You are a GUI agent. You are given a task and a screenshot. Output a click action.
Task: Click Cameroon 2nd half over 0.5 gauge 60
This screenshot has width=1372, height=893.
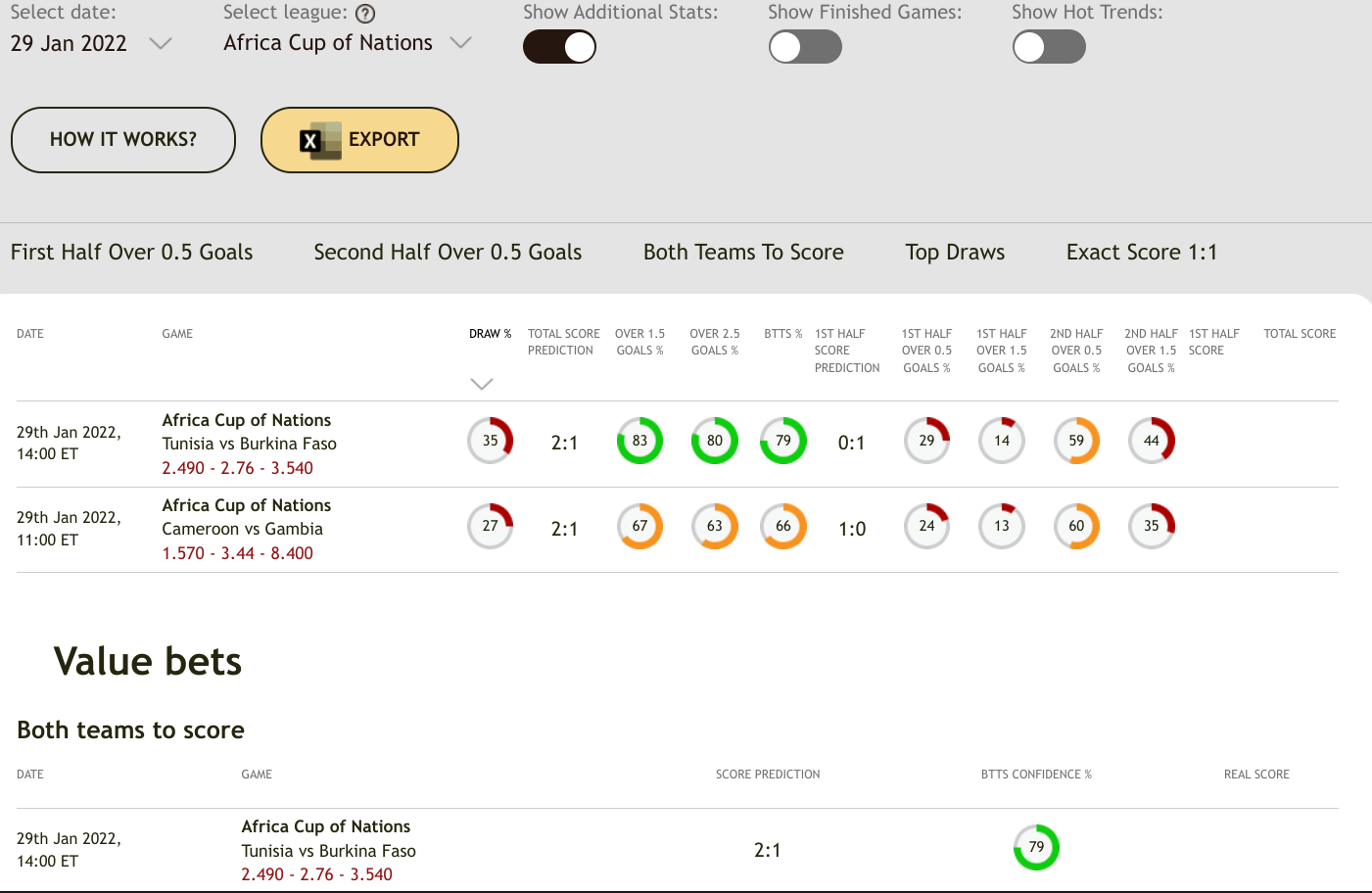coord(1076,526)
